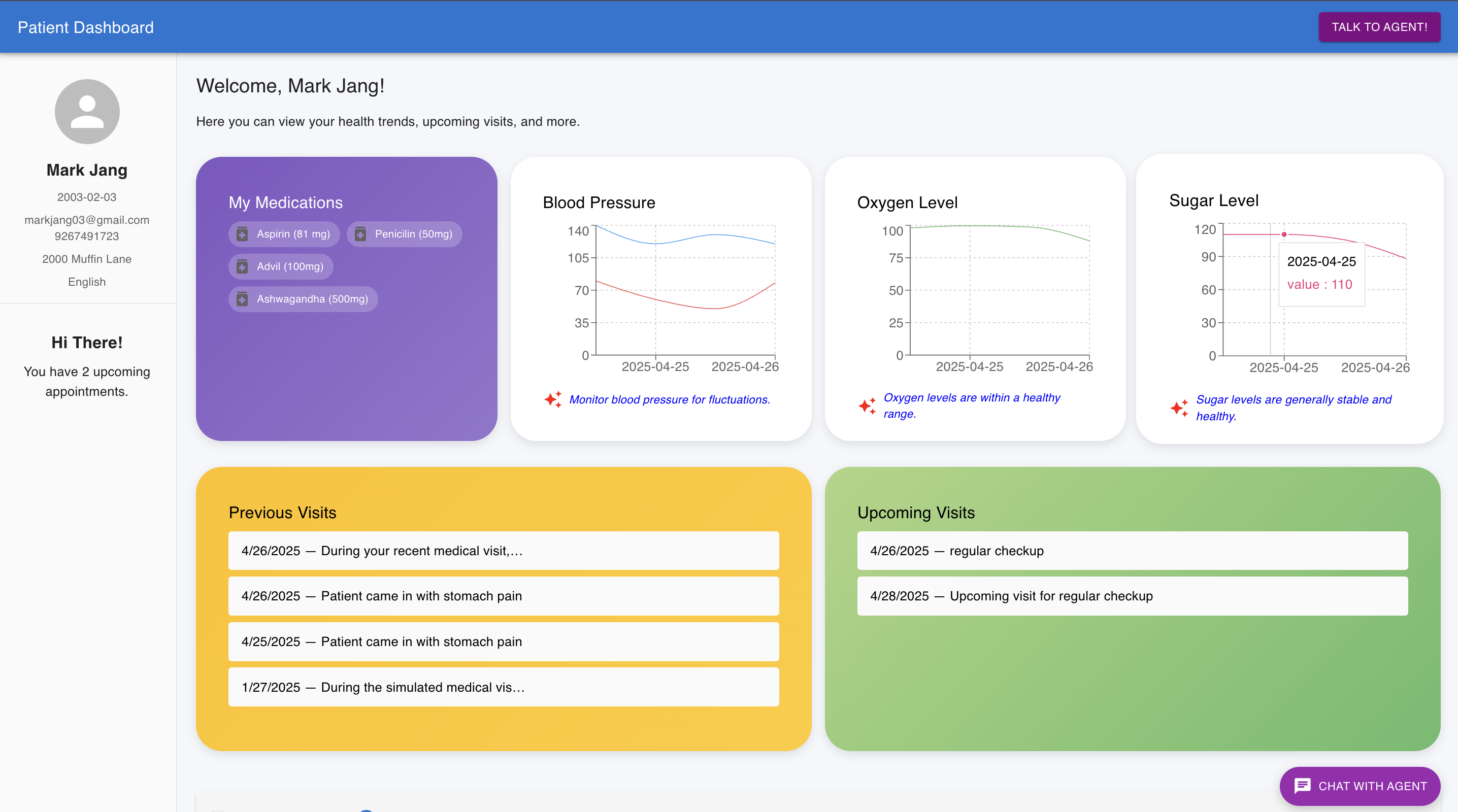Click the Ashwagandha medication icon

tap(242, 299)
